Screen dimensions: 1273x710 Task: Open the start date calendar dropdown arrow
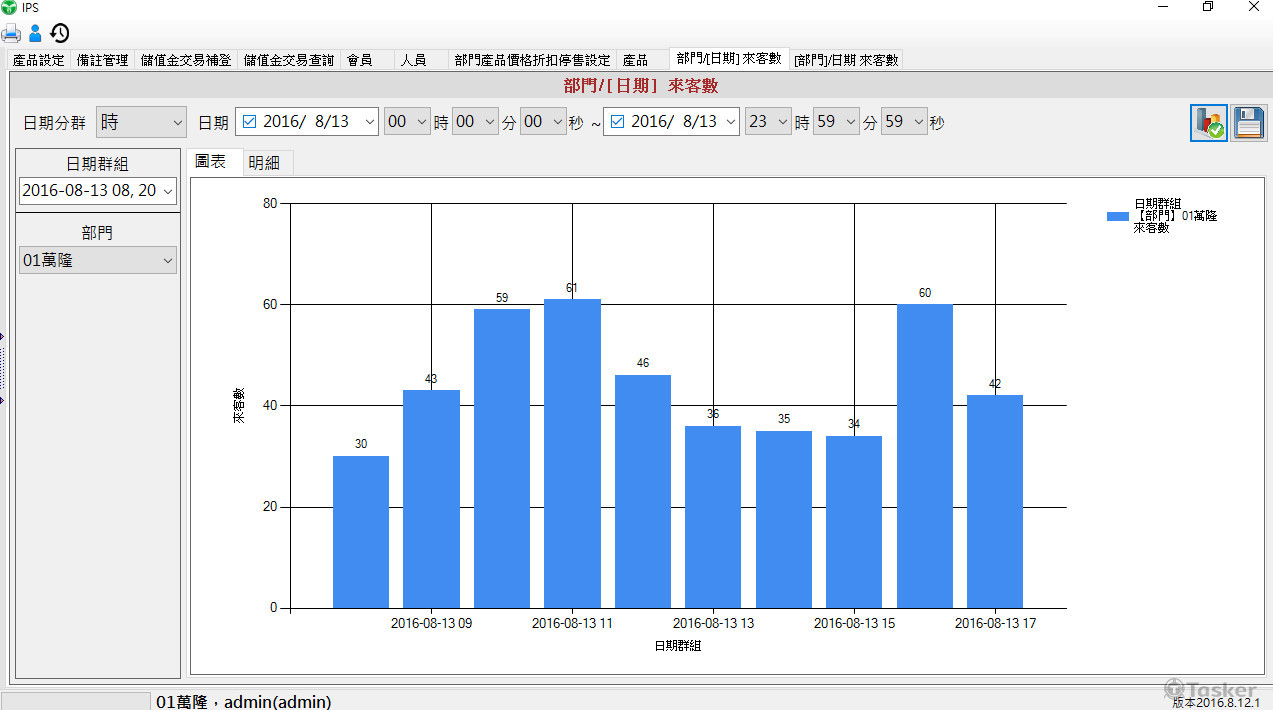pos(369,122)
